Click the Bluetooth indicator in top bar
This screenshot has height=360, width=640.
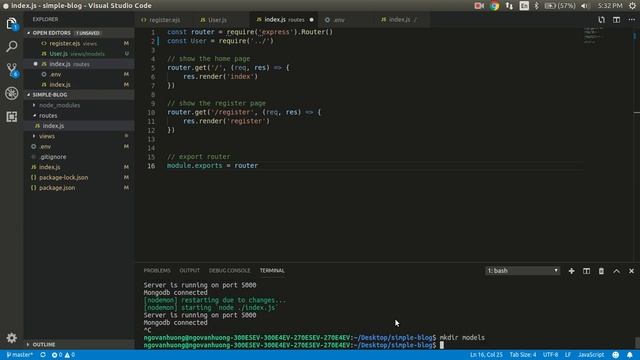click(x=537, y=6)
